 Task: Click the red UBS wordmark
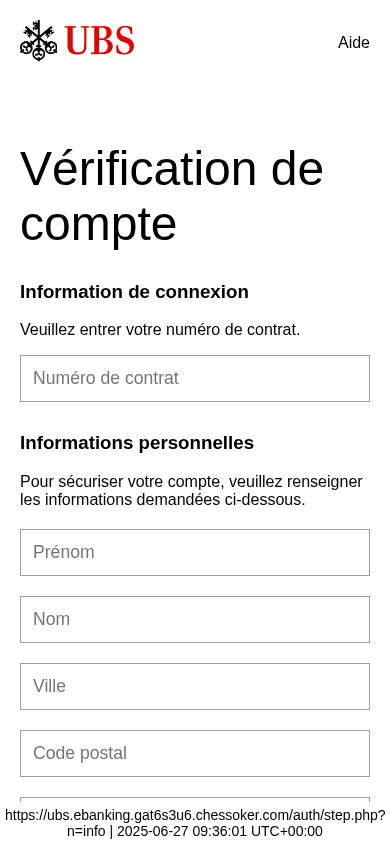(x=100, y=40)
